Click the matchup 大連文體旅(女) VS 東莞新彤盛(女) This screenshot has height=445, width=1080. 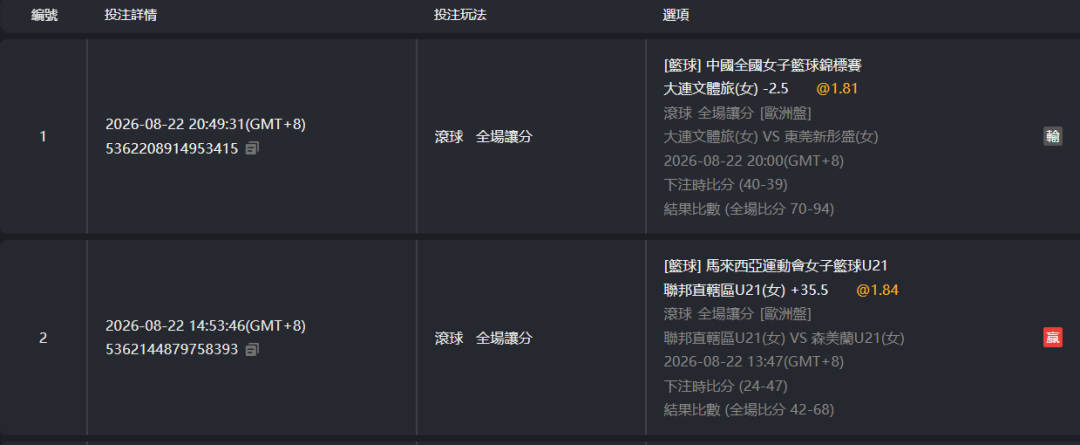click(x=771, y=137)
